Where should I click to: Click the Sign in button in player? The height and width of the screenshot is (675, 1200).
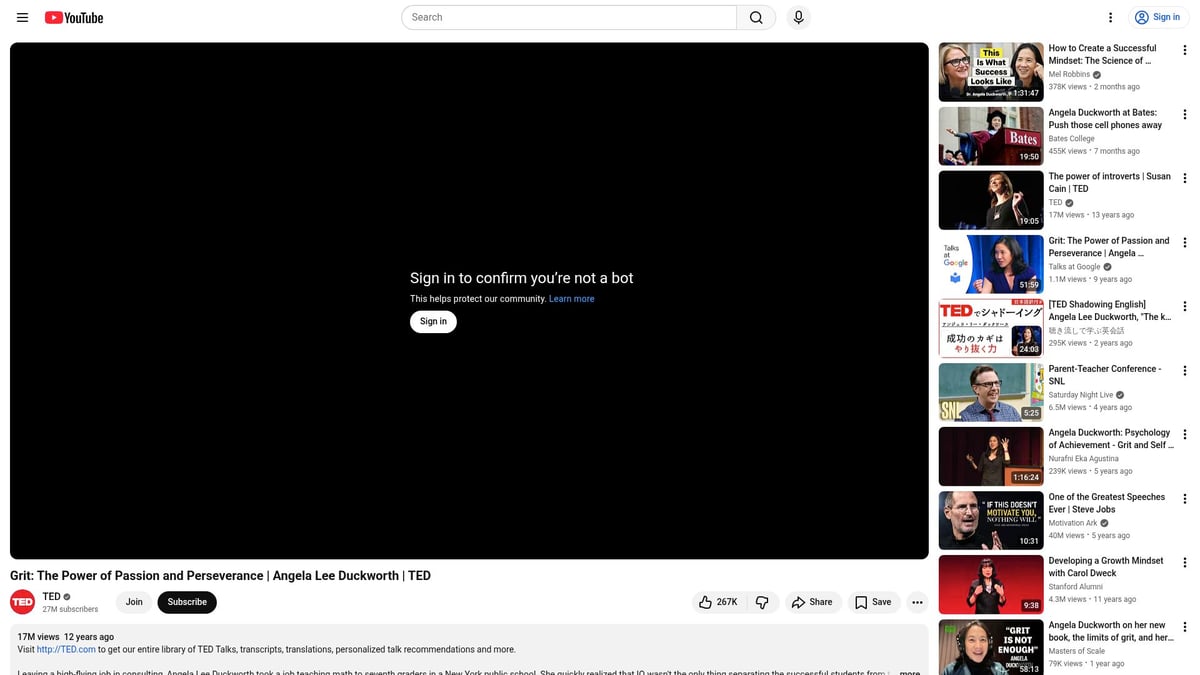(x=433, y=321)
